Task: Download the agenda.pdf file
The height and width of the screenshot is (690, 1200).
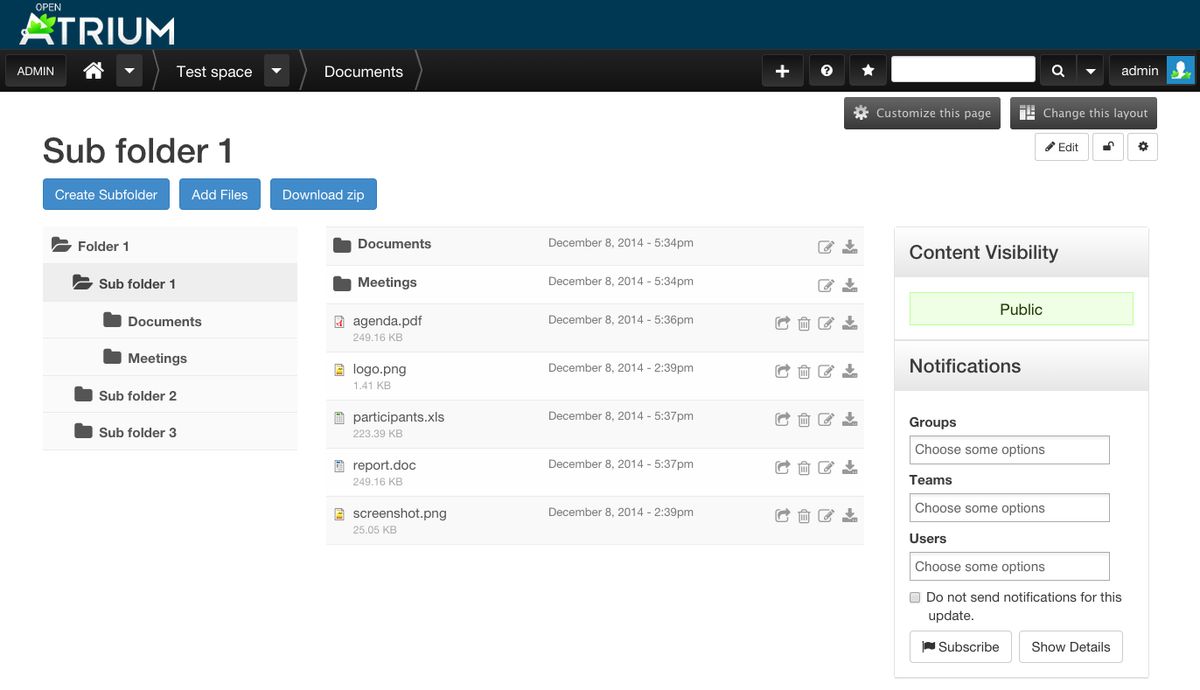Action: 850,323
